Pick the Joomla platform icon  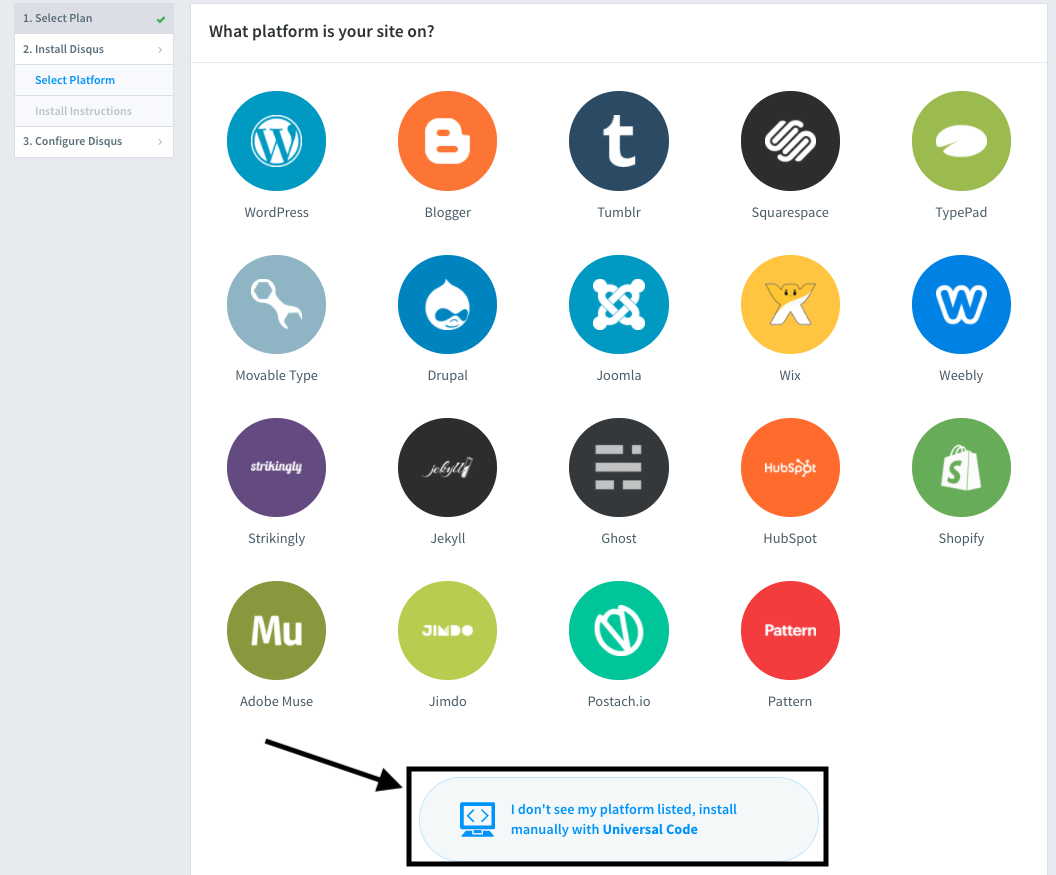click(619, 304)
